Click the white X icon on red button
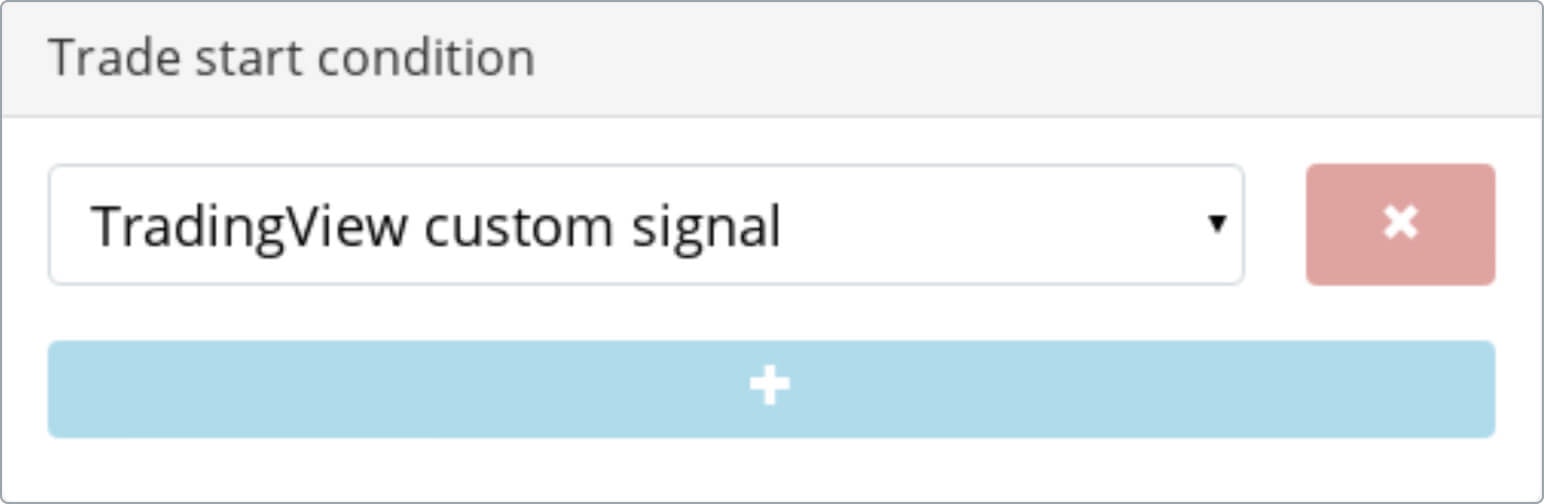 coord(1400,224)
